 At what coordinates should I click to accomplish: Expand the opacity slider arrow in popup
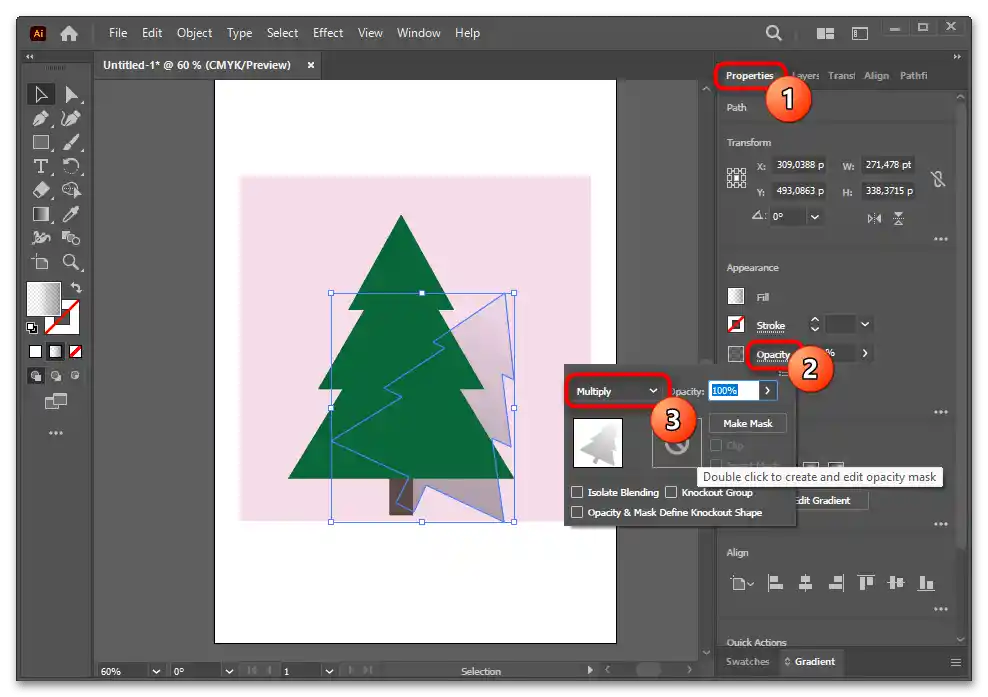click(x=767, y=391)
